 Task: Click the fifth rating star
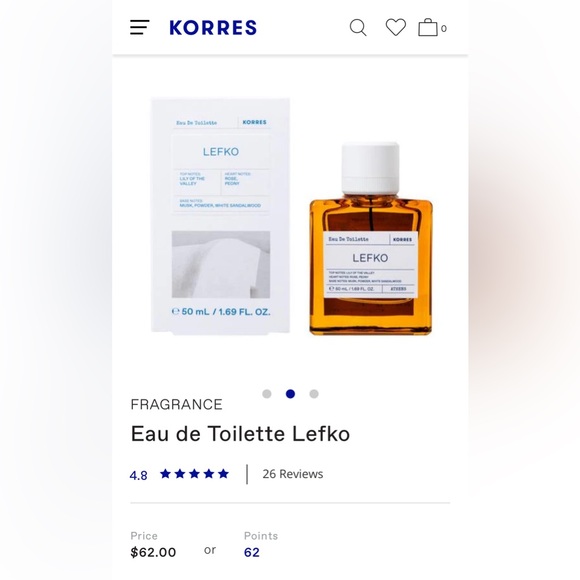[223, 473]
